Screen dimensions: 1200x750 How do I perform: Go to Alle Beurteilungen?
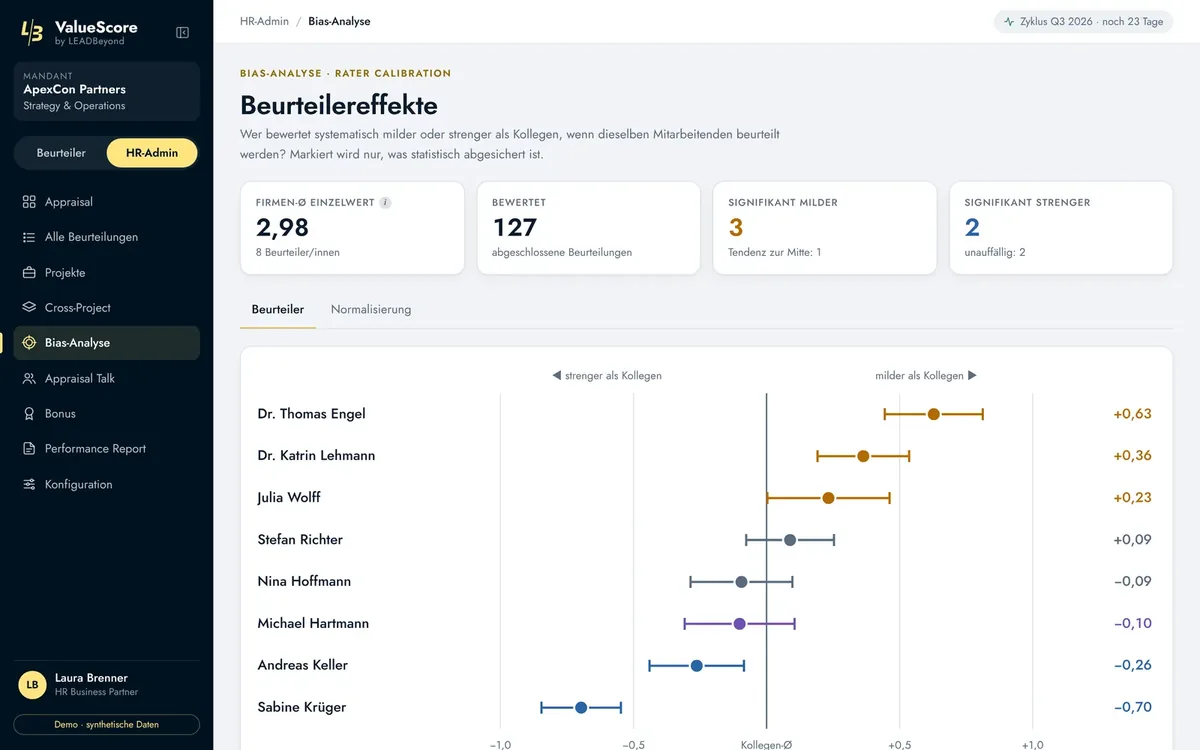pyautogui.click(x=107, y=237)
